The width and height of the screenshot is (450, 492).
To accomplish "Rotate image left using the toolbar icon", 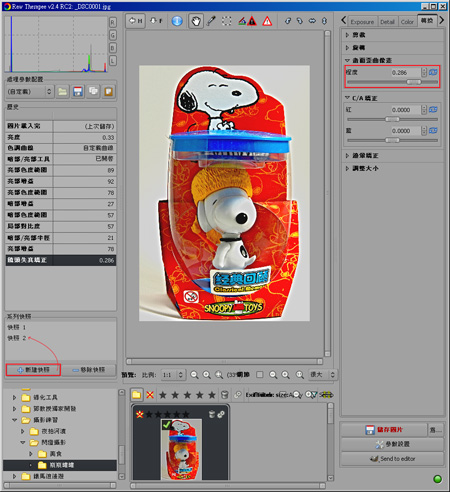I will click(287, 21).
